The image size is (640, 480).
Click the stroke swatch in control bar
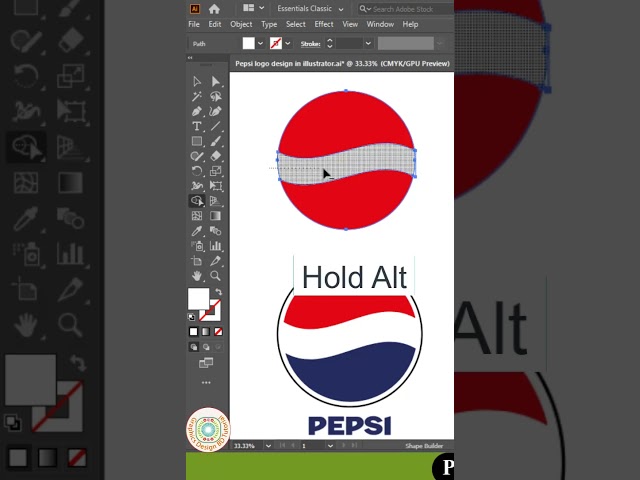(x=276, y=43)
